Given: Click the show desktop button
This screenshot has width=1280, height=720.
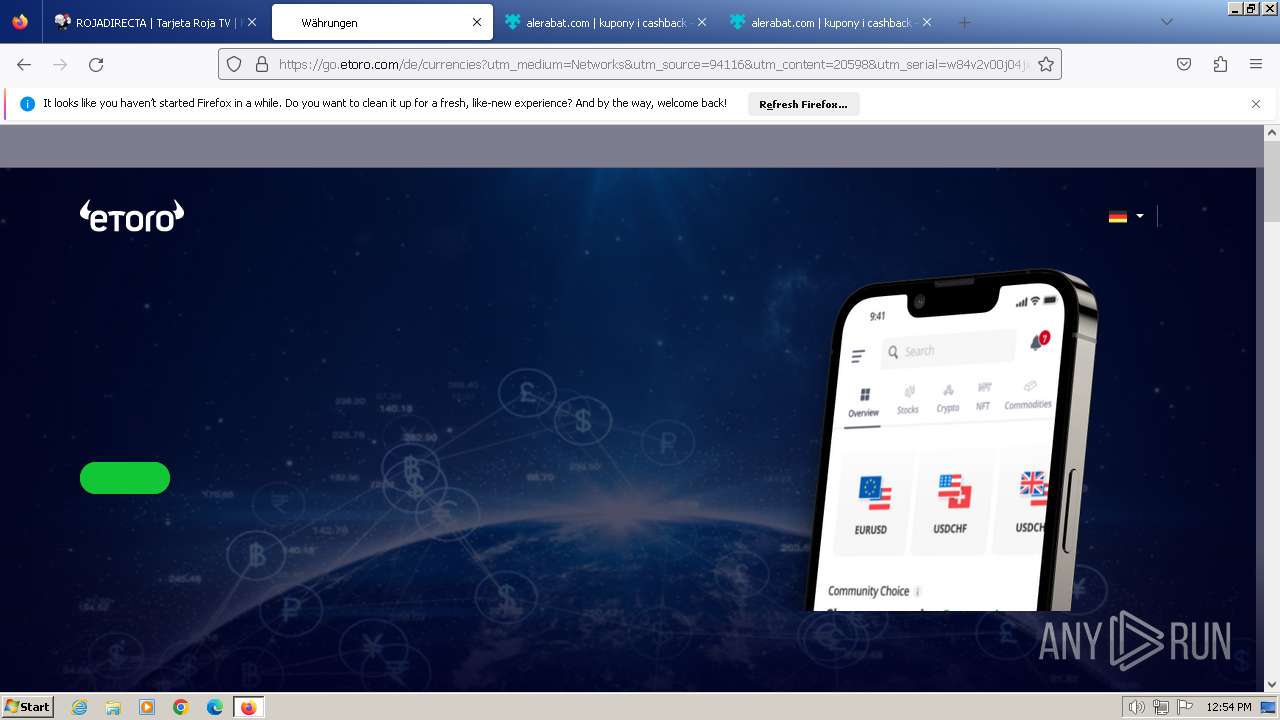Looking at the screenshot, I should [1268, 707].
